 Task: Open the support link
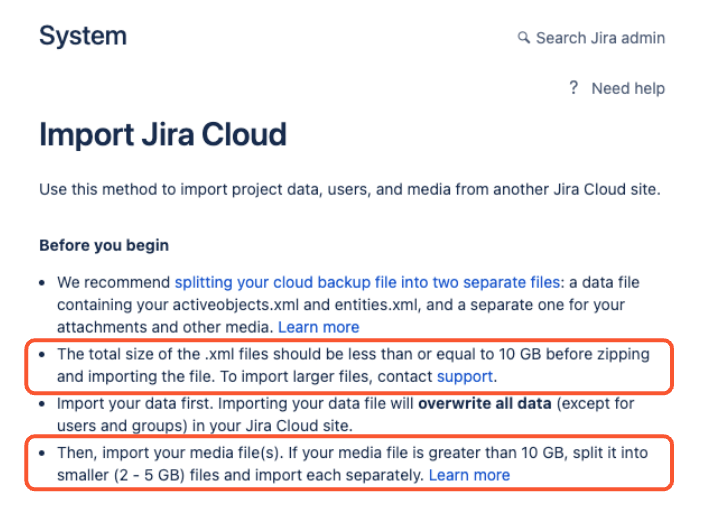tap(465, 376)
